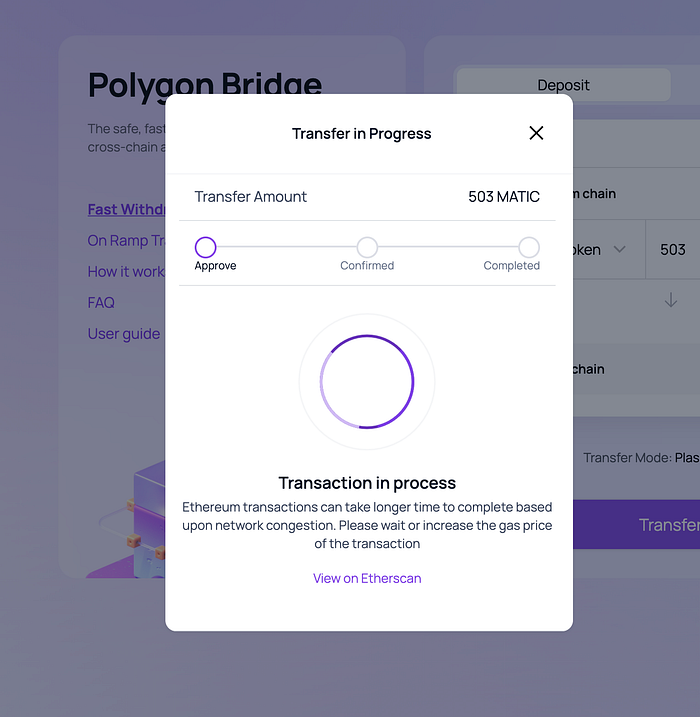700x717 pixels.
Task: Click the Polygon Bridge heading
Action: coord(205,85)
